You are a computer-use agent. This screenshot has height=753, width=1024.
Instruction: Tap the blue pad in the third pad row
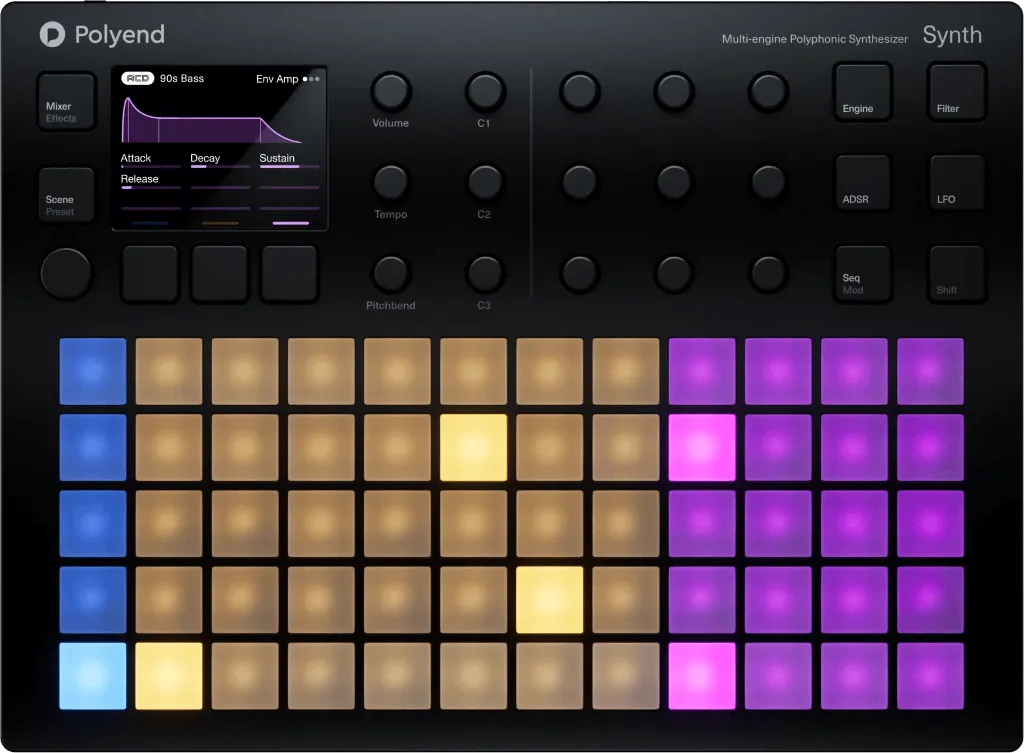coord(93,524)
